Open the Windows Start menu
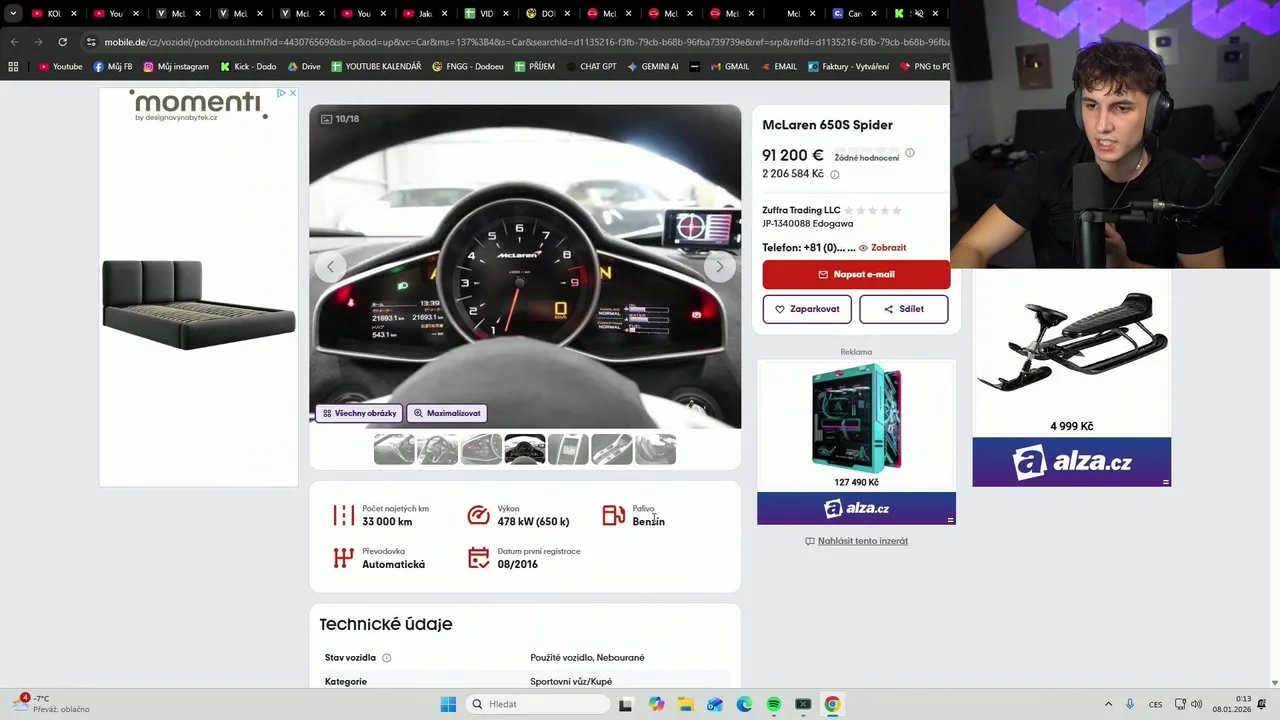 click(x=448, y=704)
